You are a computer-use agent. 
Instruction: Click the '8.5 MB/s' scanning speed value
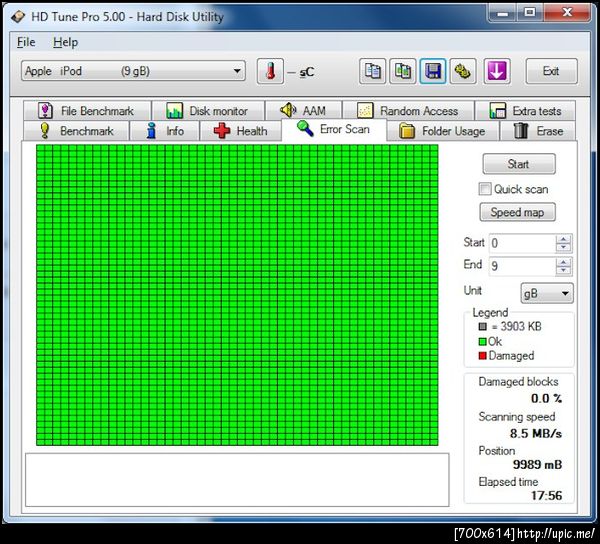(x=536, y=433)
